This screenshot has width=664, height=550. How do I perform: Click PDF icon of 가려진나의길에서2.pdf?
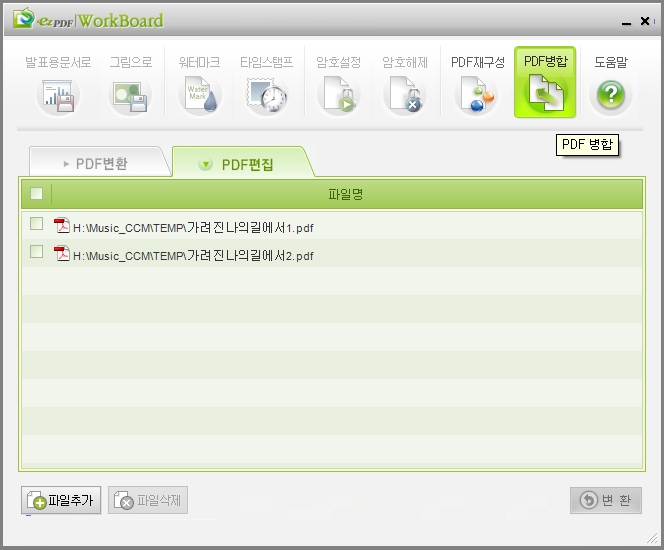62,253
